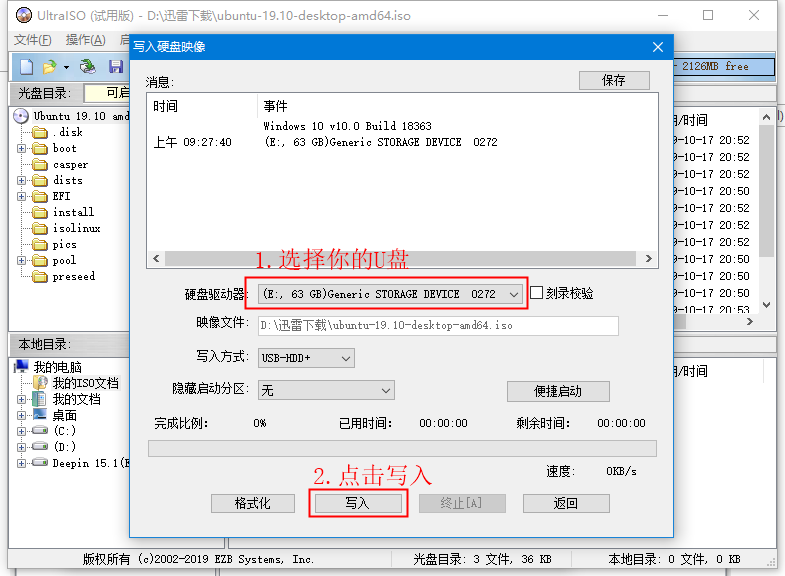The height and width of the screenshot is (576, 785).
Task: Select the pool folder icon
Action: [x=40, y=261]
